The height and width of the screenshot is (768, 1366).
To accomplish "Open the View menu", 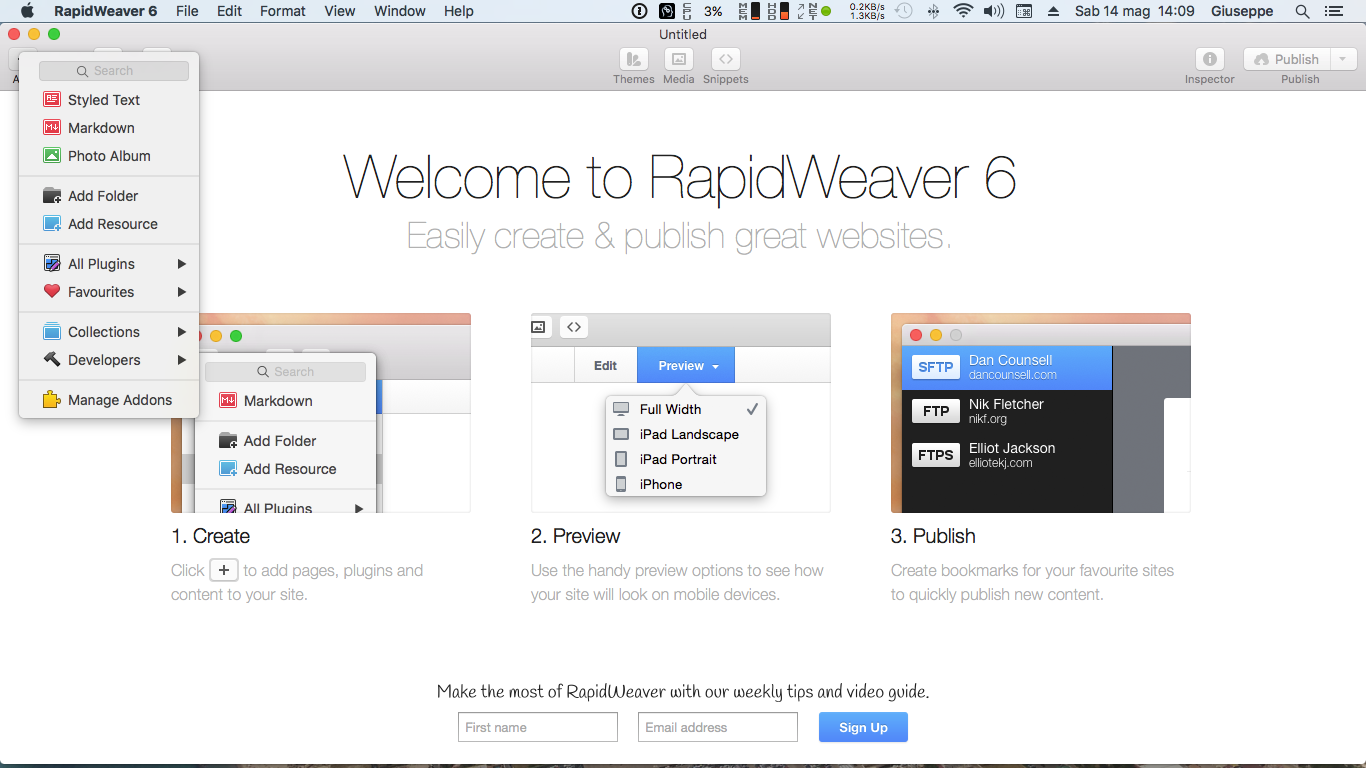I will click(340, 11).
